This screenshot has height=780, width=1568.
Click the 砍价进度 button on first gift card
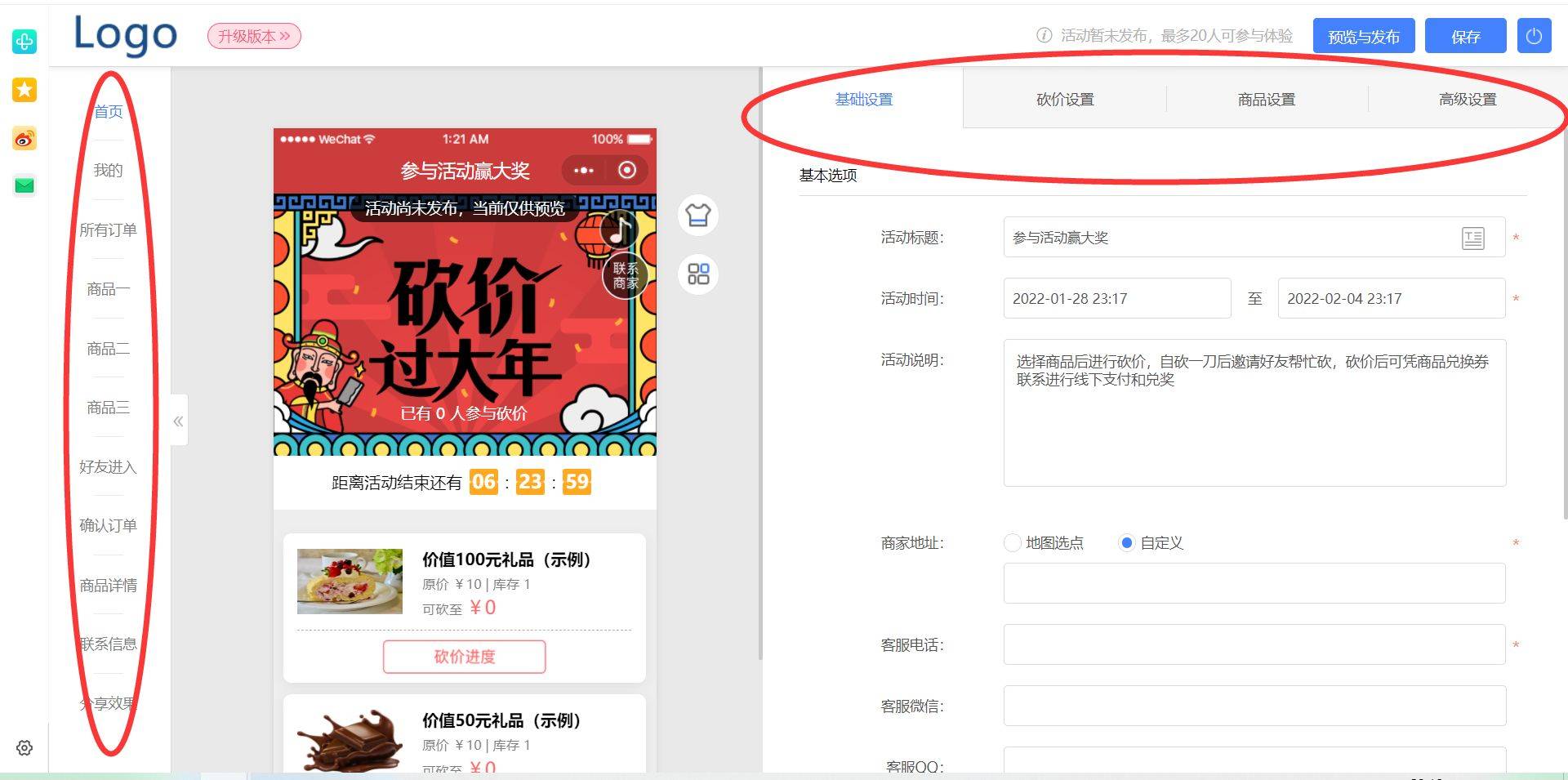pyautogui.click(x=464, y=657)
